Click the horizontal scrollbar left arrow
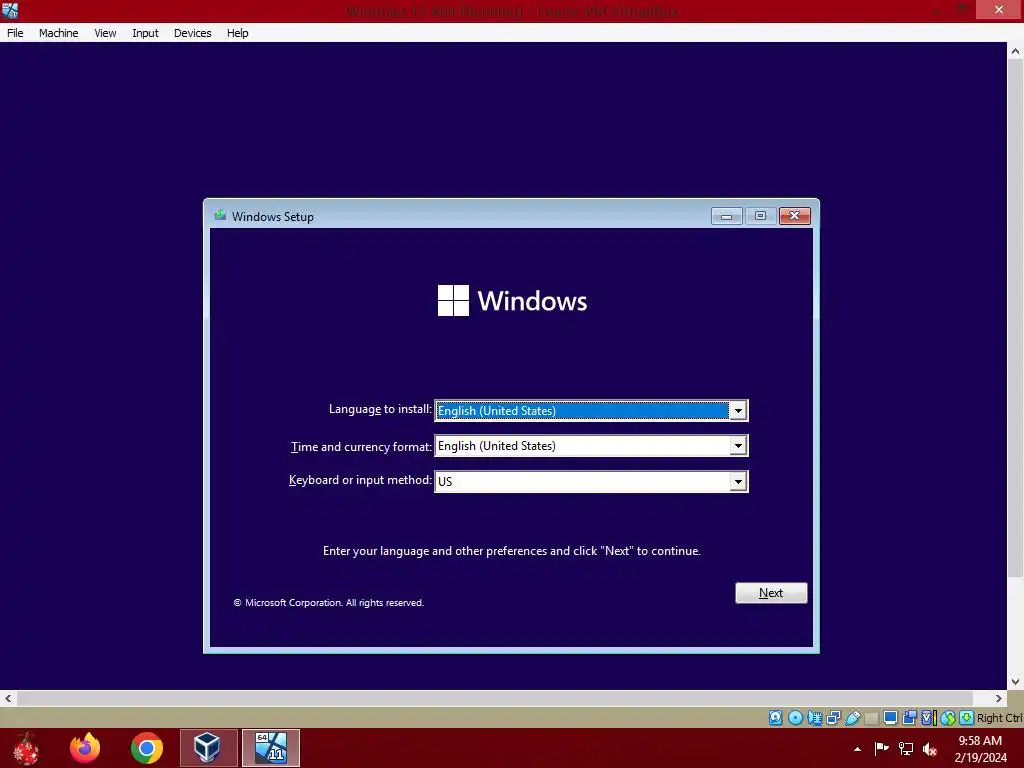Image resolution: width=1024 pixels, height=768 pixels. 8,698
